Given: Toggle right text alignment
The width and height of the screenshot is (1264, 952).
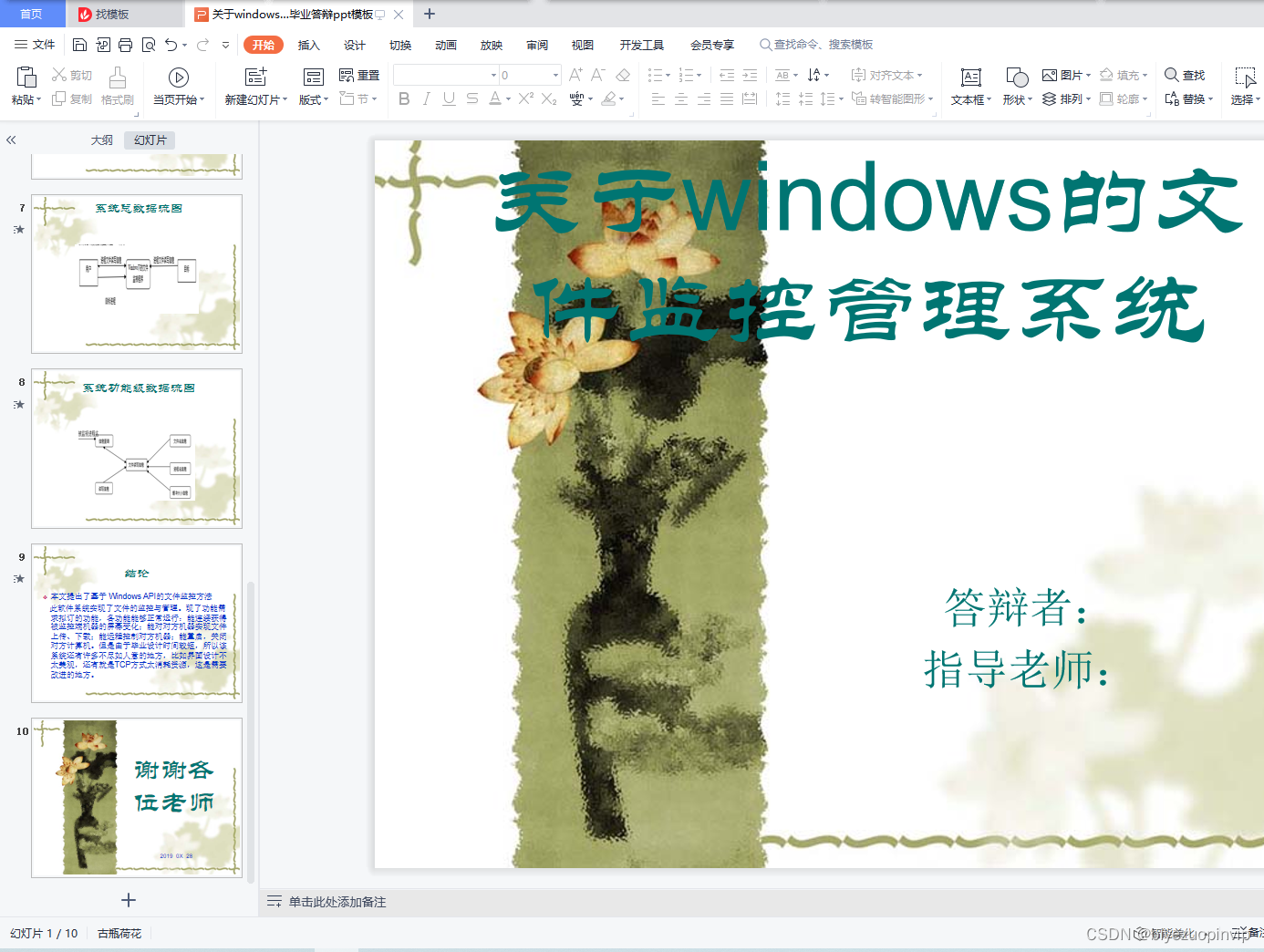Looking at the screenshot, I should coord(704,98).
